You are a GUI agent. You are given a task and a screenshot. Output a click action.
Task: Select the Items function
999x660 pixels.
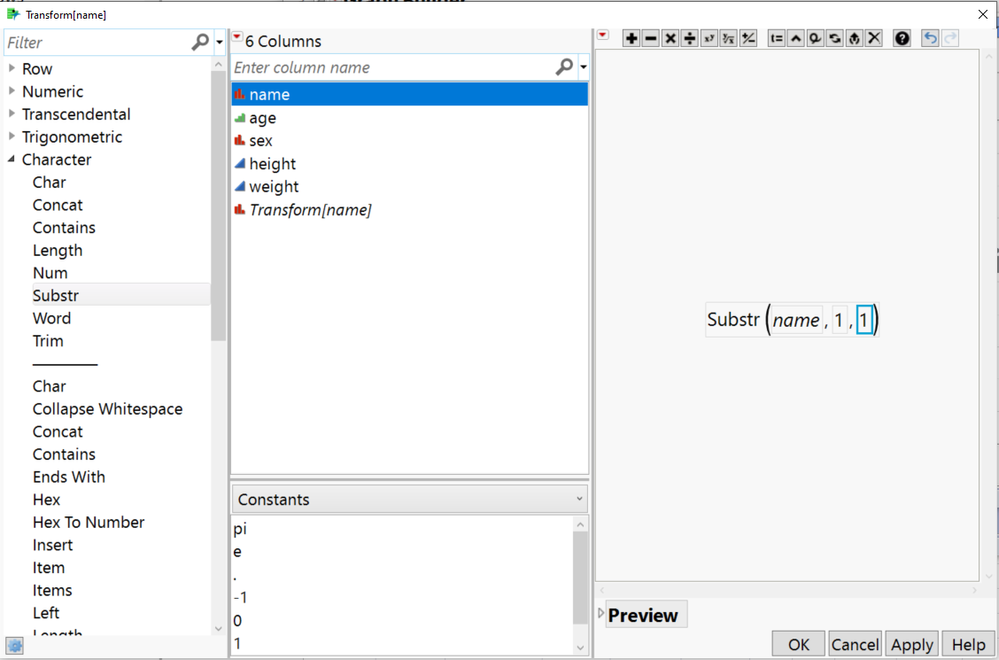pyautogui.click(x=52, y=590)
